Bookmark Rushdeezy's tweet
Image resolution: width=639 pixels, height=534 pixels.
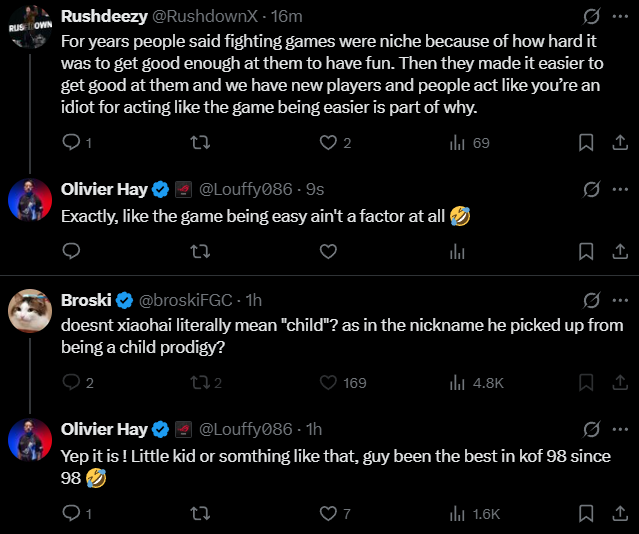click(587, 143)
